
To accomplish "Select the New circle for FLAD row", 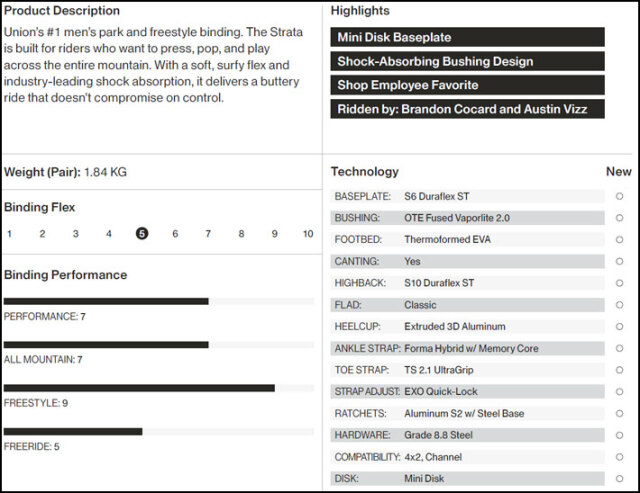I will click(x=619, y=305).
